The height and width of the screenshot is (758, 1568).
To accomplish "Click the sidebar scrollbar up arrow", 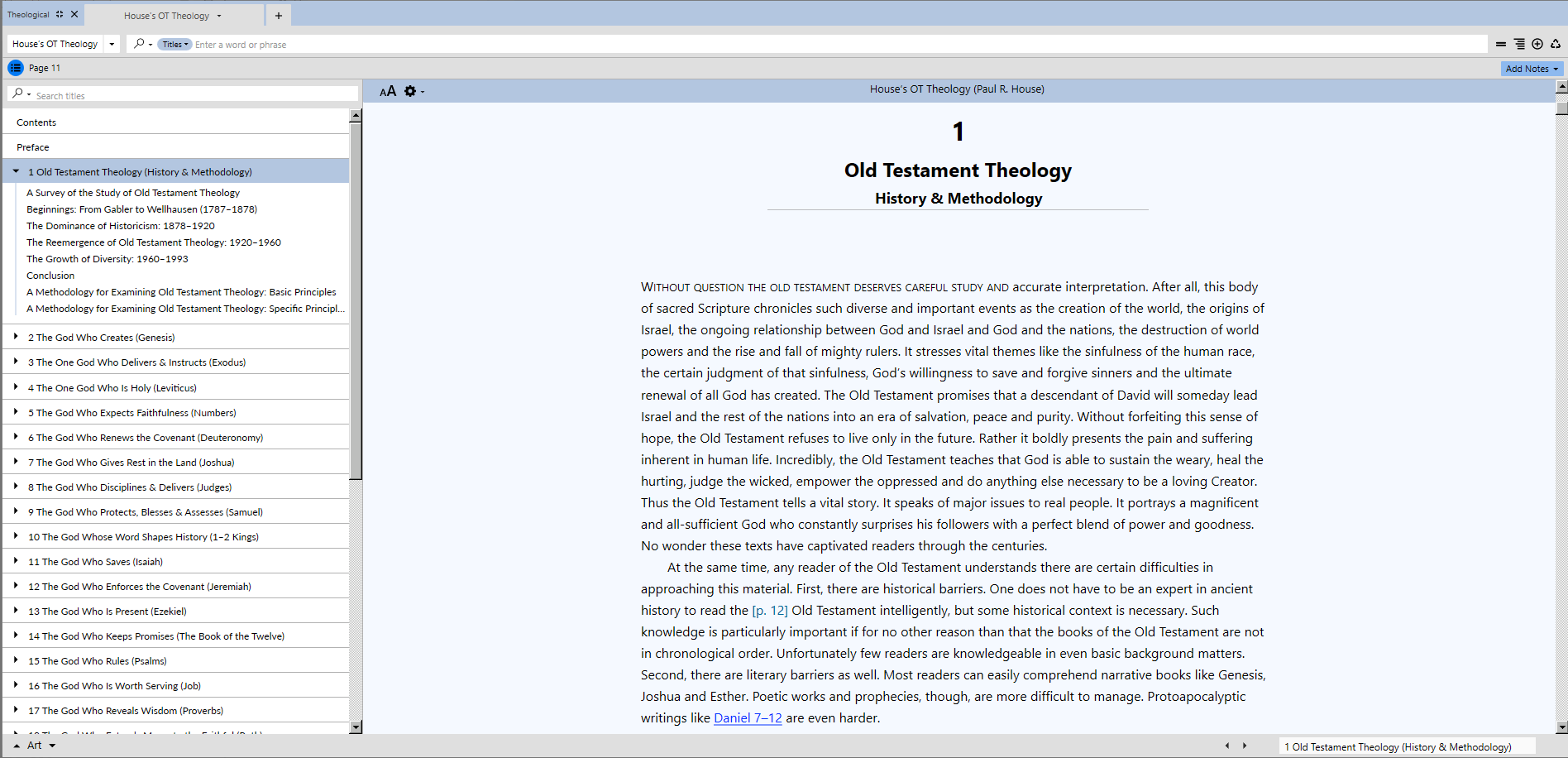I will tap(356, 116).
